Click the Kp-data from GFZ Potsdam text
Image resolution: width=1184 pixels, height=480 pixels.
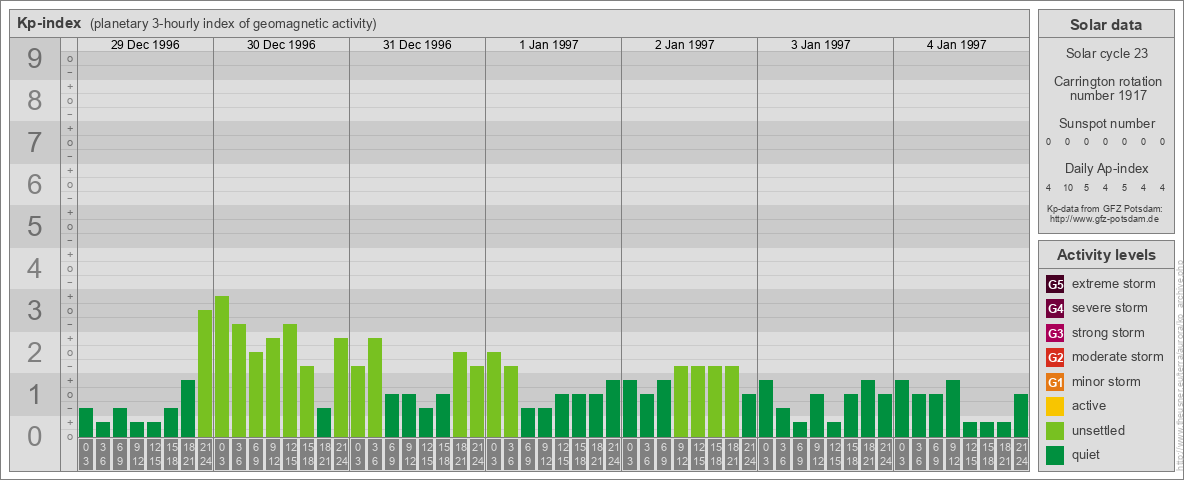[x=1104, y=208]
